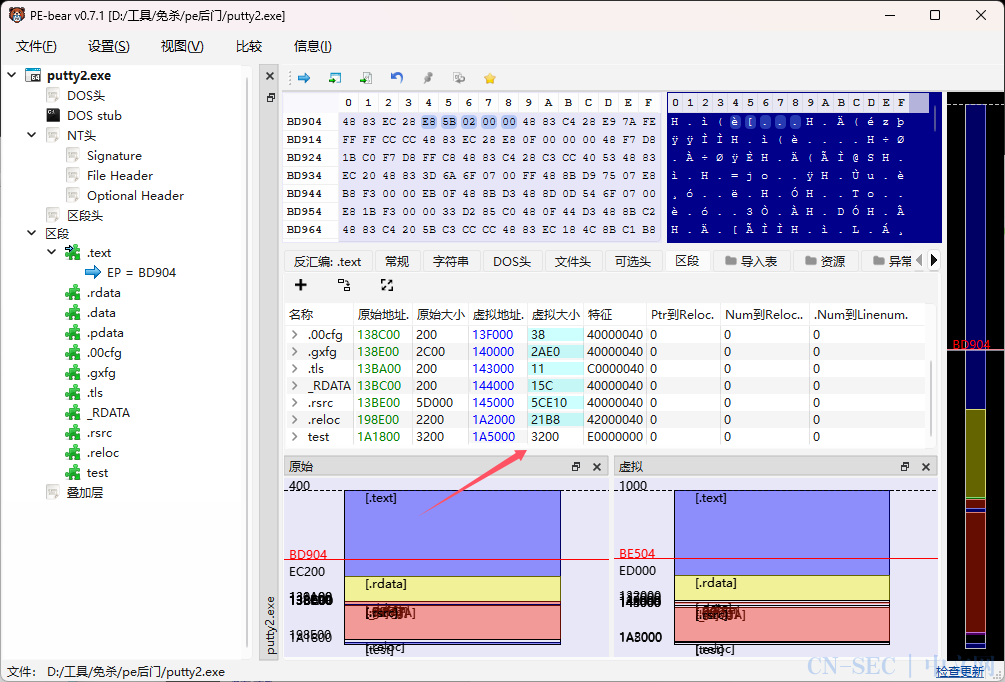Screen dimensions: 1005x682
Task: Expand the .gxfg row in section table
Action: 294,351
